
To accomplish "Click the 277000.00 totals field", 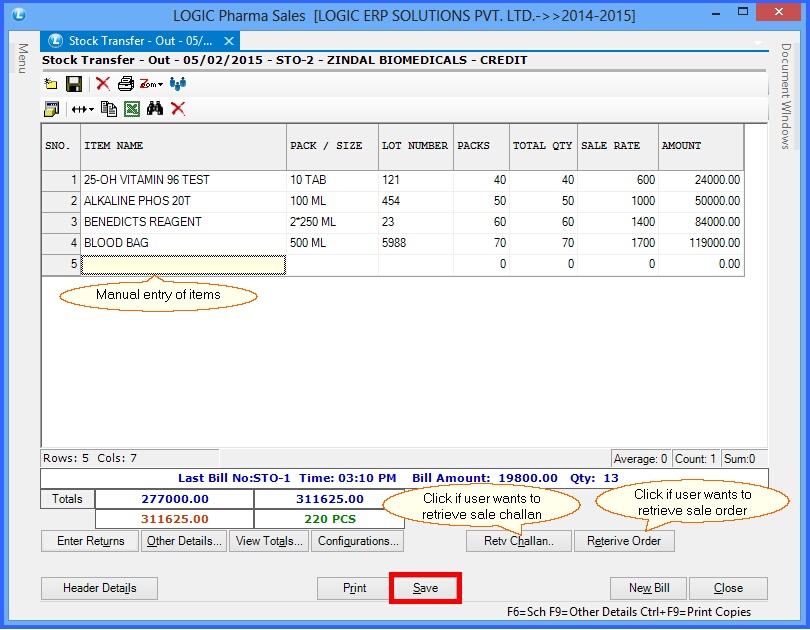I will [x=175, y=499].
